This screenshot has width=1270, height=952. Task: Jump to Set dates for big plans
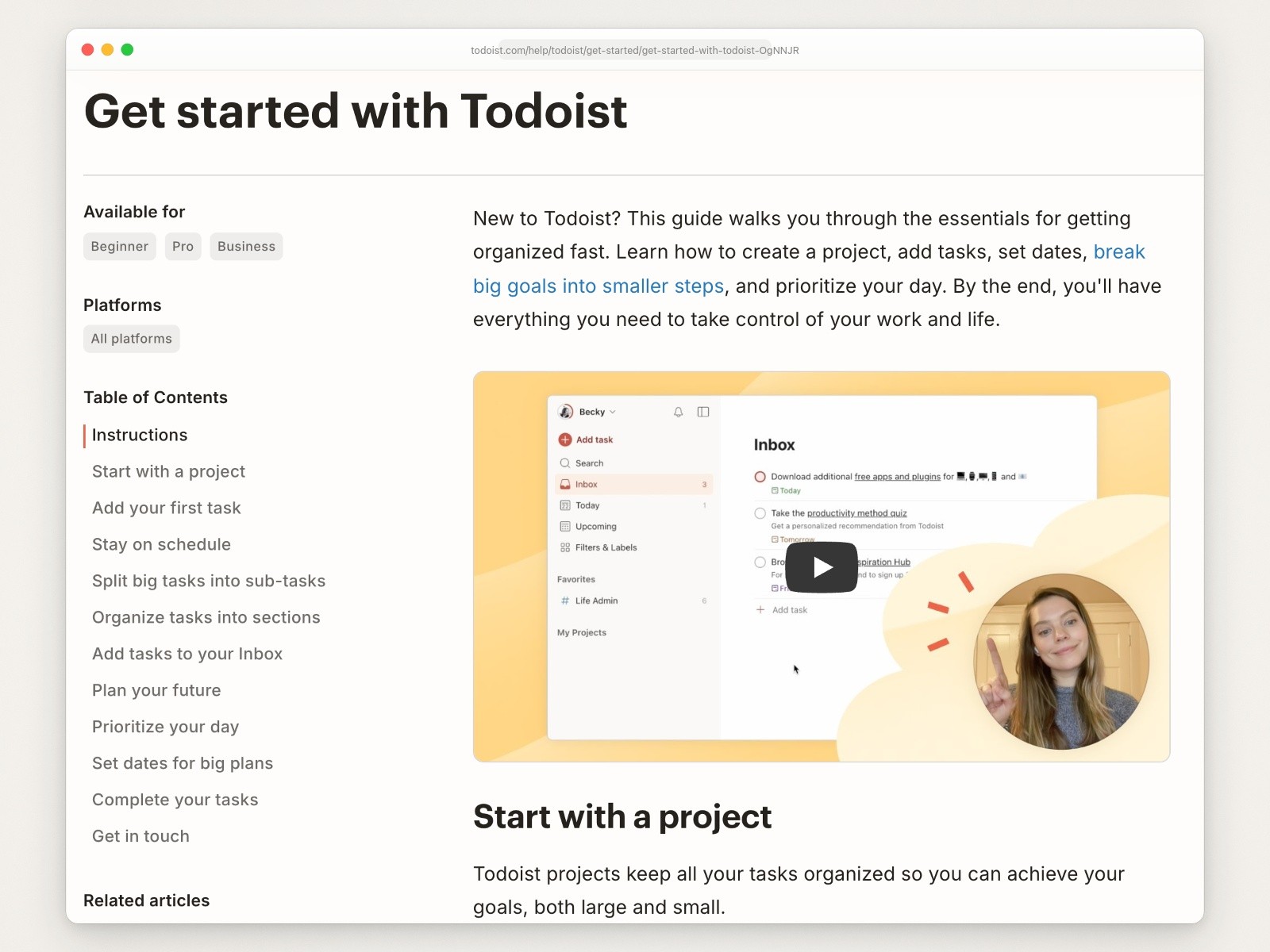[183, 763]
